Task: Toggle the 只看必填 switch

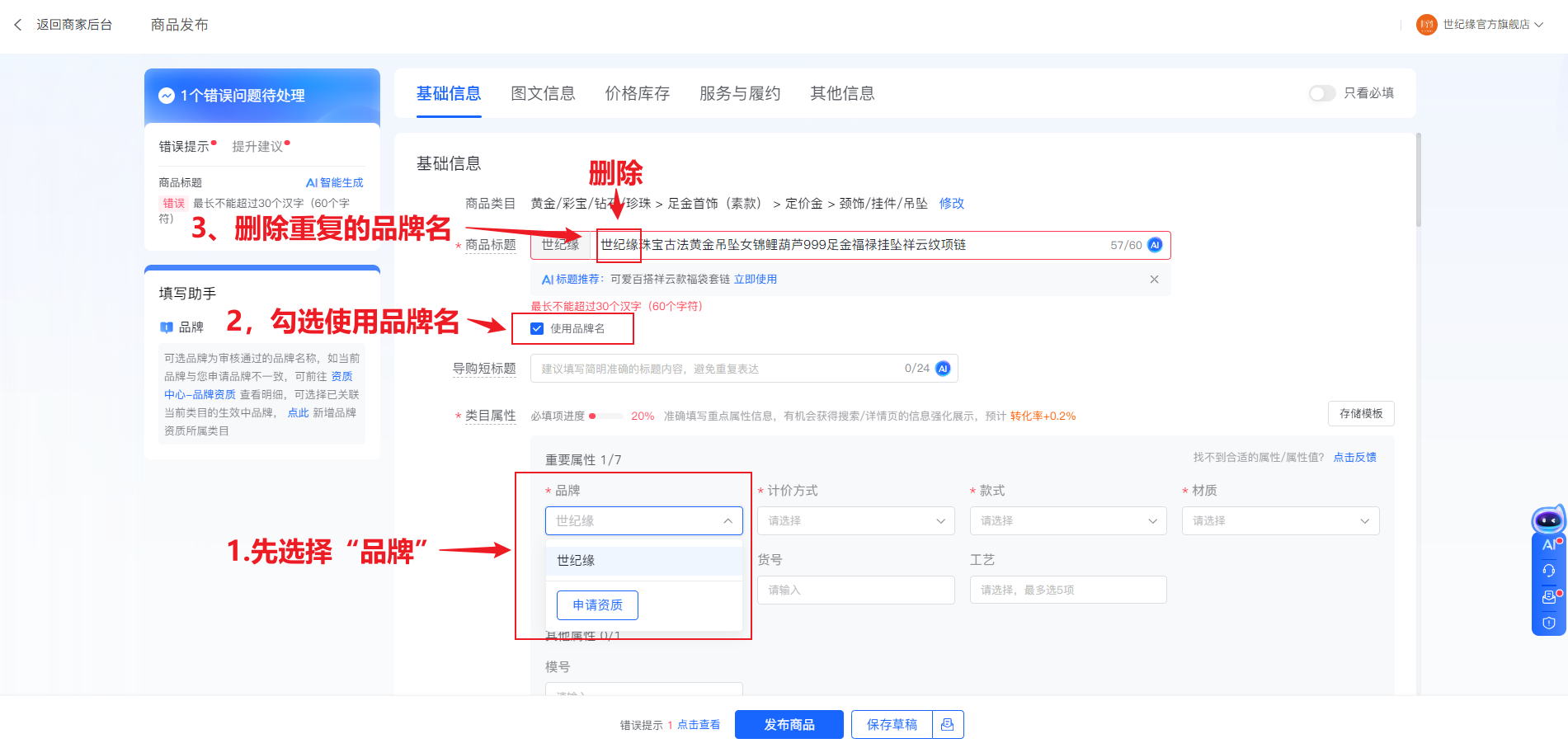Action: click(x=1321, y=93)
